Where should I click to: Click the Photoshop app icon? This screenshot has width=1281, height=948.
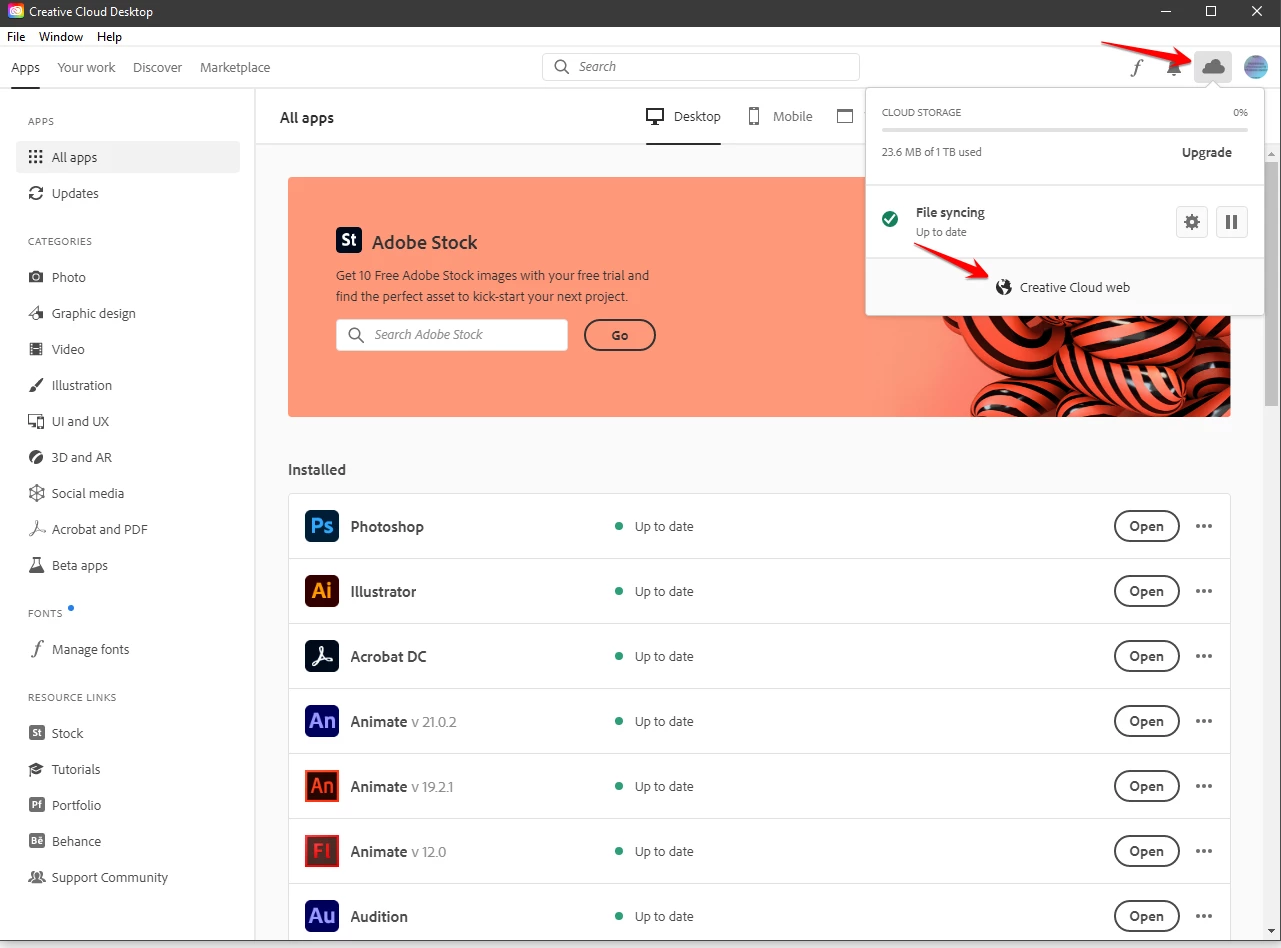pos(322,526)
